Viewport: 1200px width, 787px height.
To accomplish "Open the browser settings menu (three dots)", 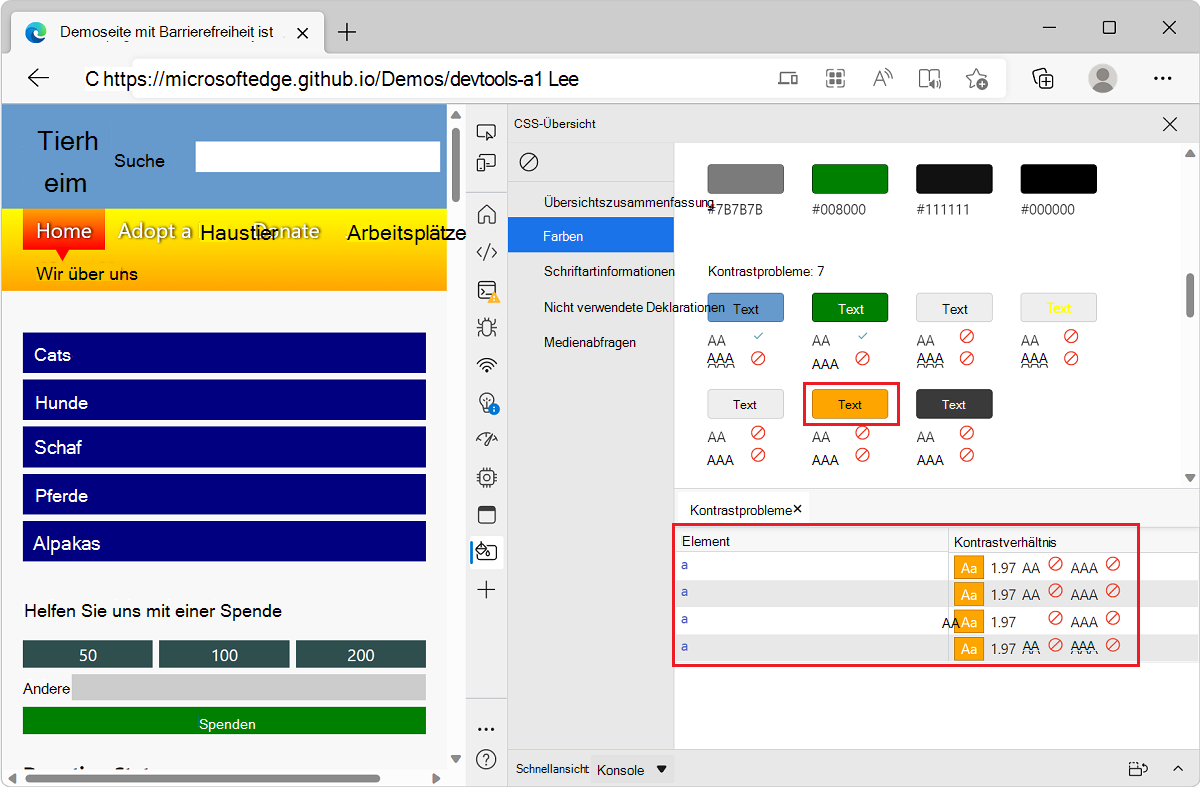I will click(x=1162, y=78).
